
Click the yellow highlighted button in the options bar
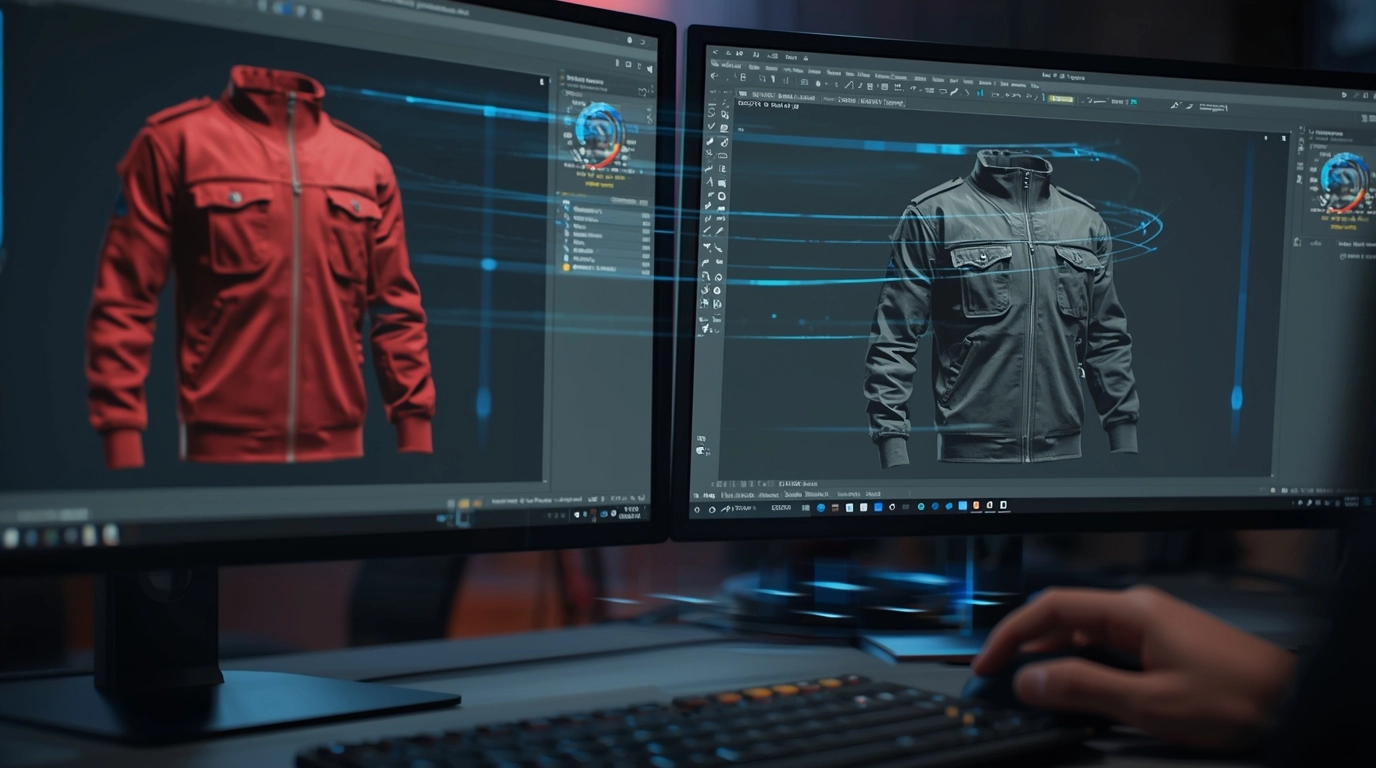pyautogui.click(x=1061, y=99)
